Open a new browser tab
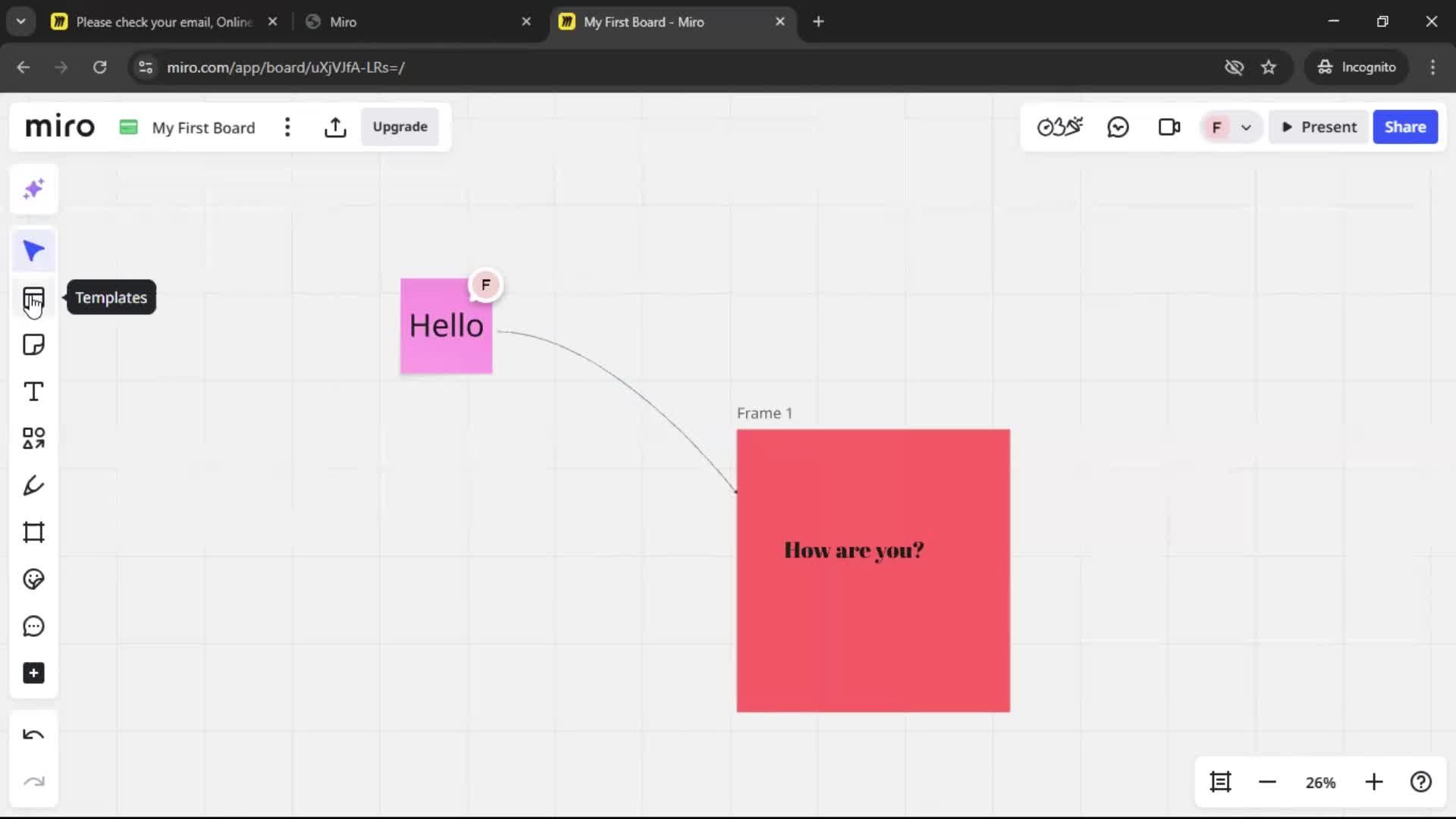The width and height of the screenshot is (1456, 819). [x=818, y=22]
